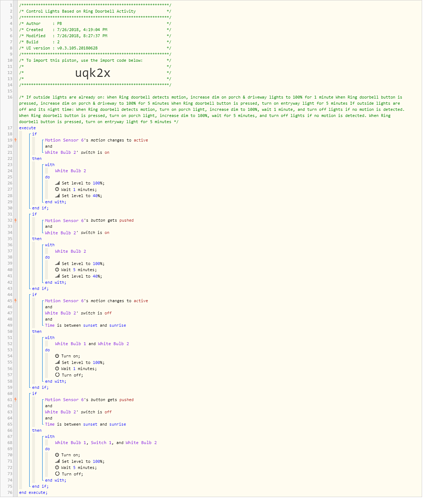Click the 'Turn on' circle icon on line 54

point(57,356)
